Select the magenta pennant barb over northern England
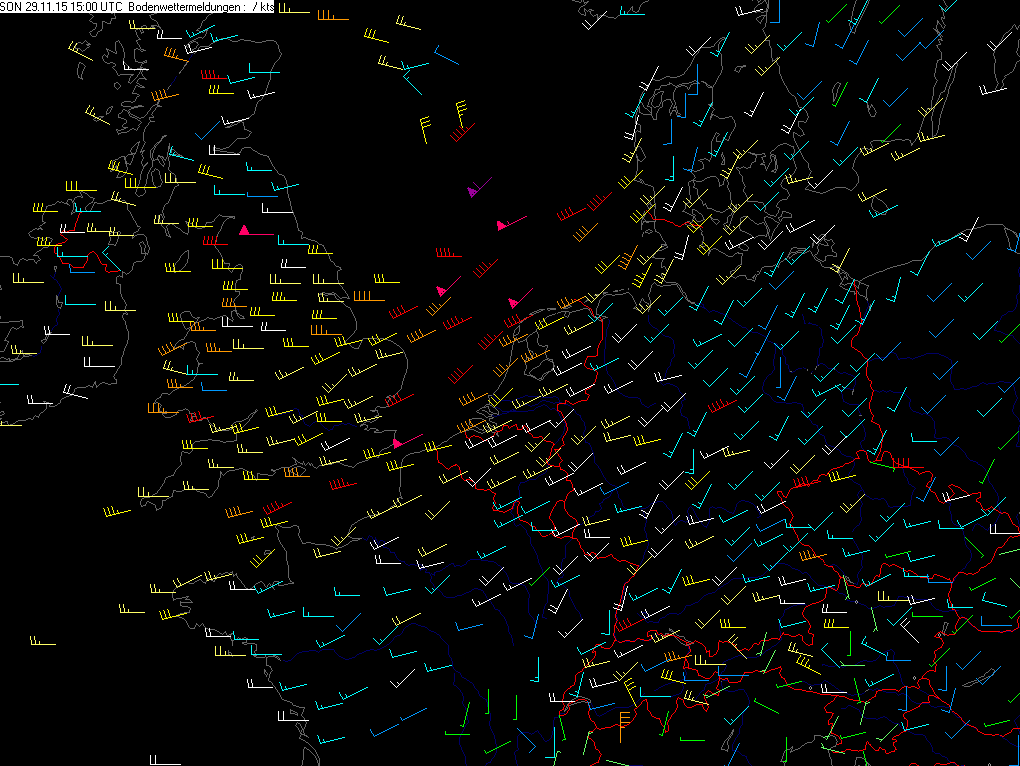Viewport: 1020px width, 766px height. [x=255, y=232]
